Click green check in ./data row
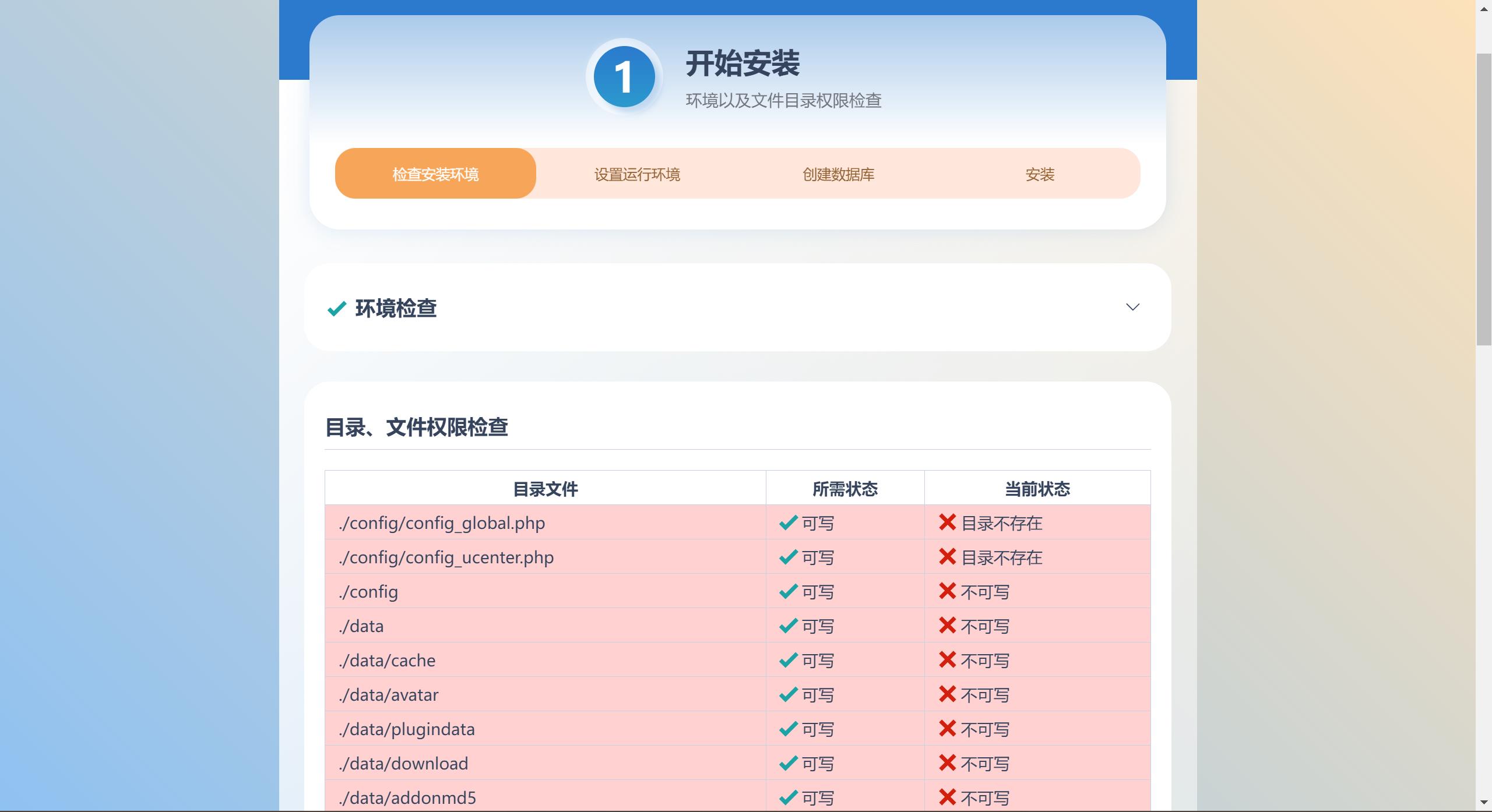 pyautogui.click(x=788, y=626)
